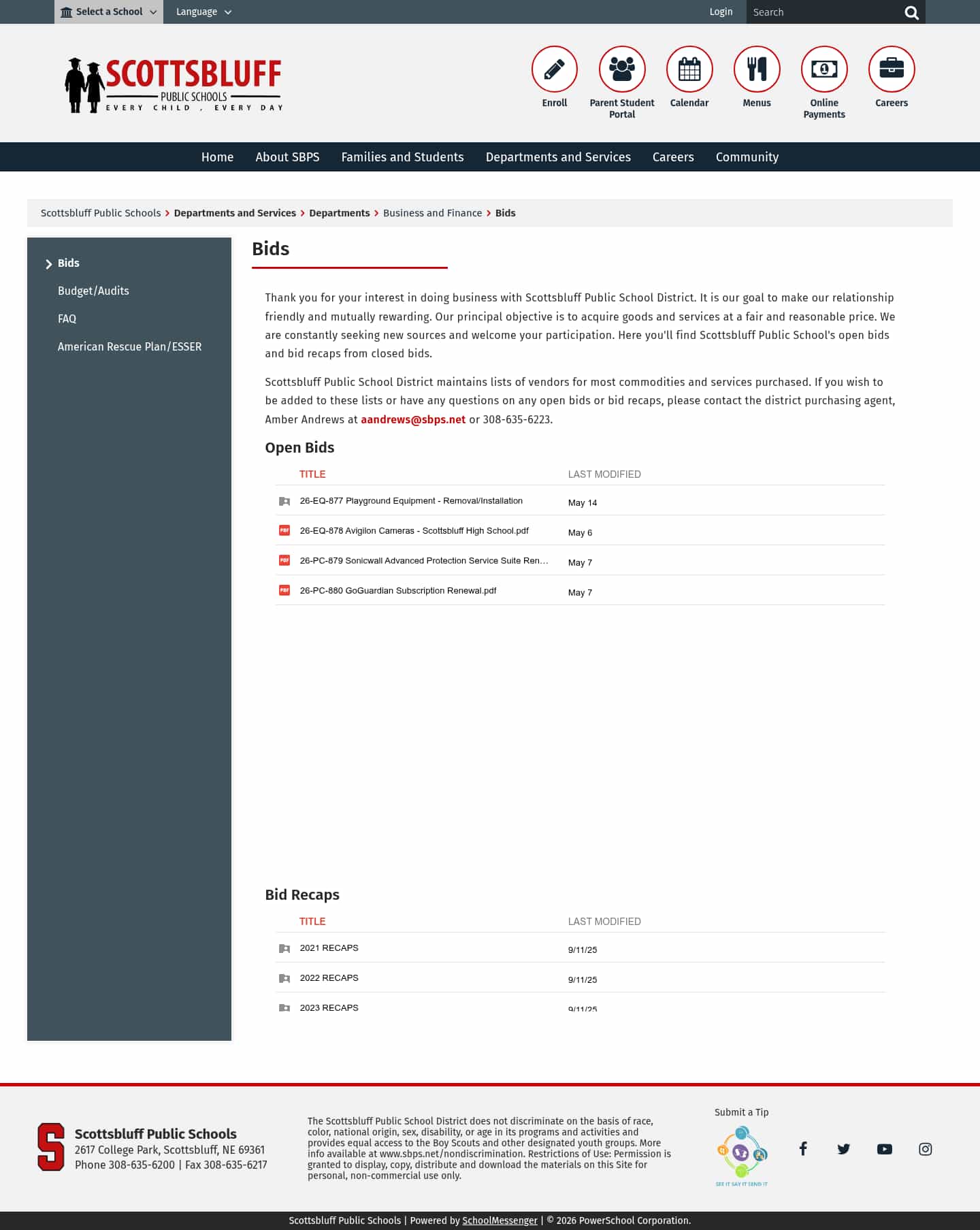Image resolution: width=980 pixels, height=1230 pixels.
Task: Open Budget/Audits in the sidebar
Action: (x=93, y=291)
